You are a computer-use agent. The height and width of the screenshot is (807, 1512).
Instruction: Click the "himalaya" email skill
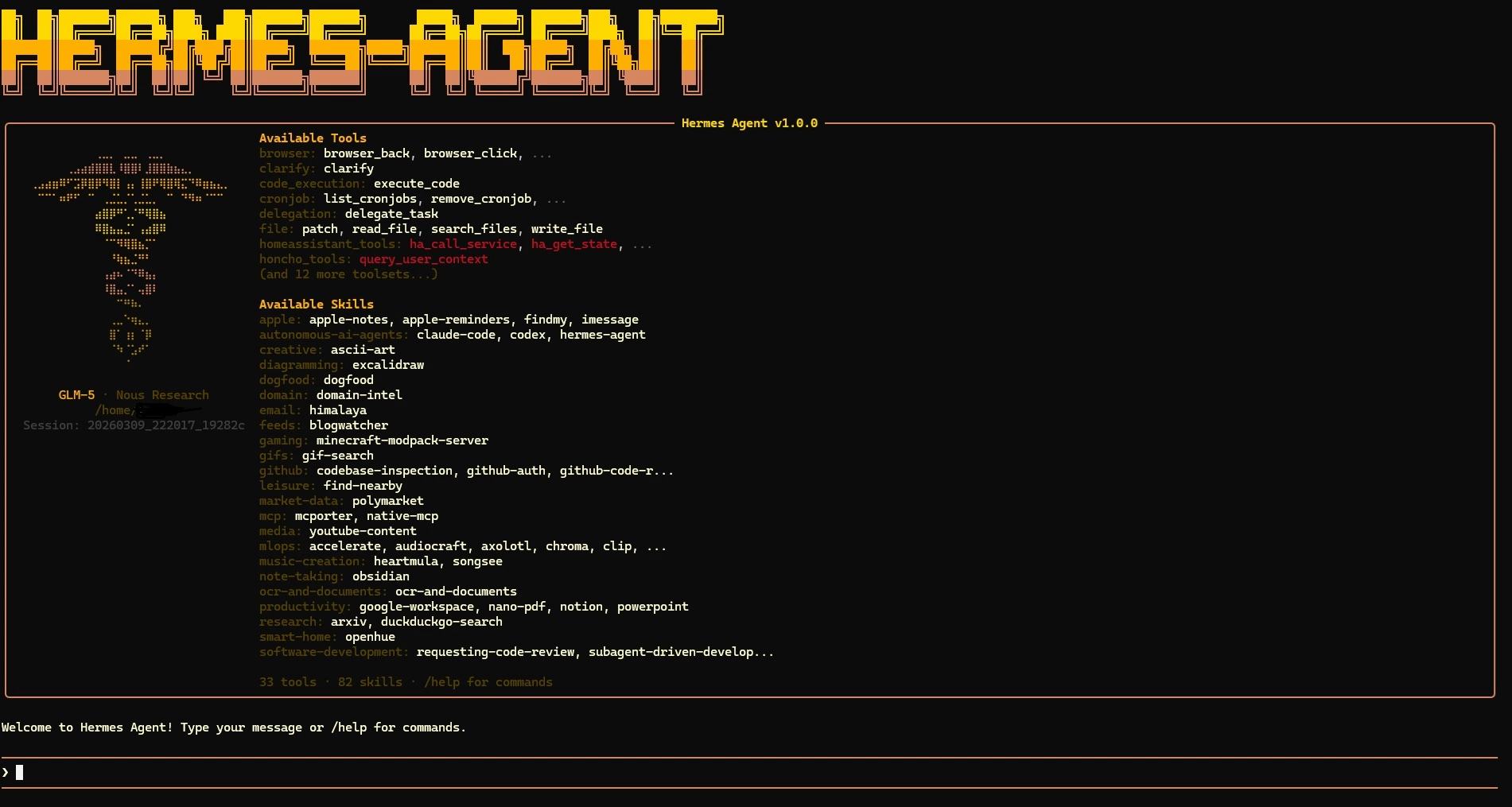pos(338,410)
